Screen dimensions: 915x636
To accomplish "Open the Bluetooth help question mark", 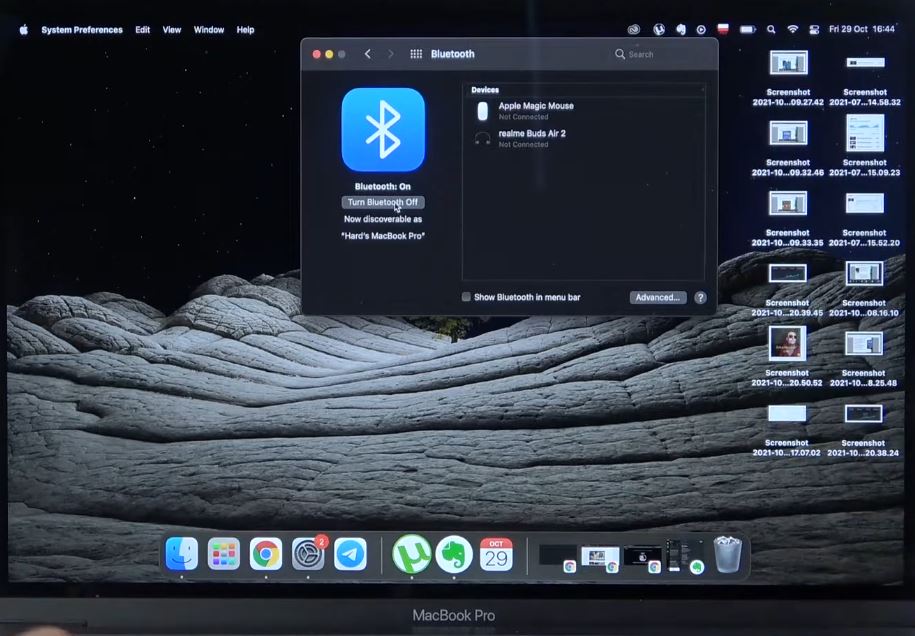I will pos(700,298).
